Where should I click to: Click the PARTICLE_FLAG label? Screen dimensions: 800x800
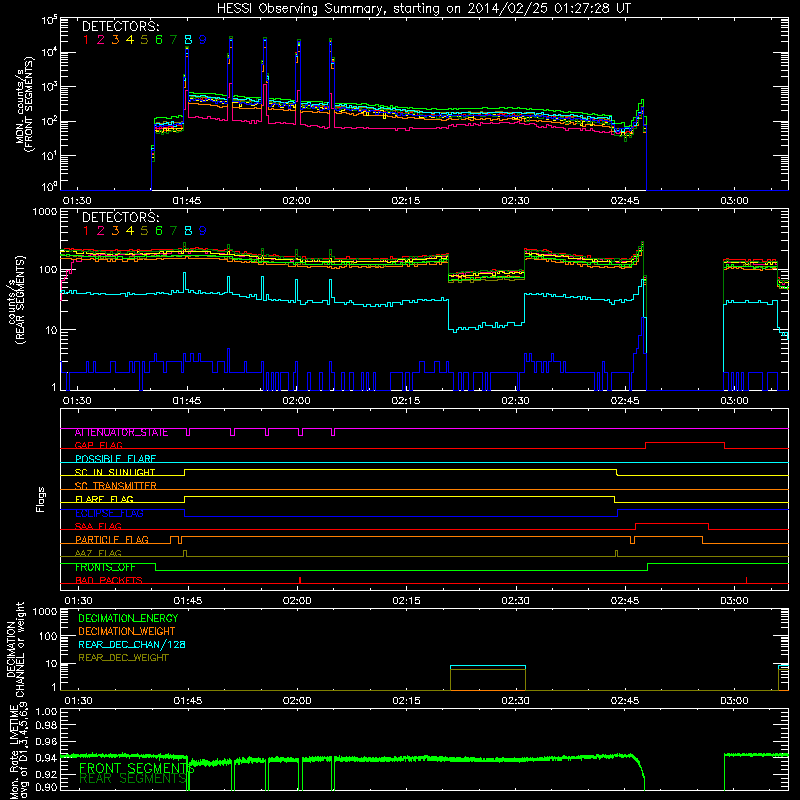point(112,539)
